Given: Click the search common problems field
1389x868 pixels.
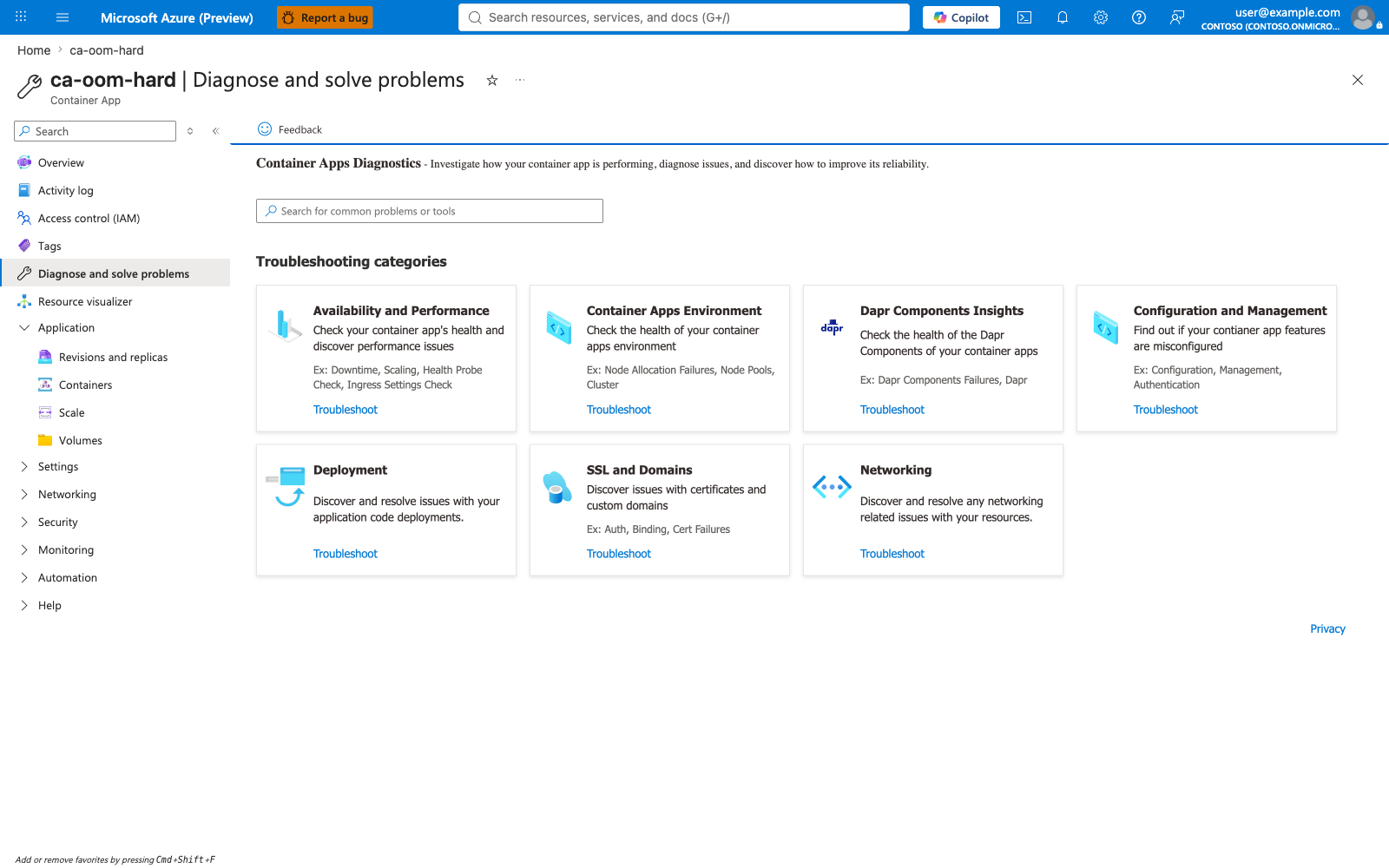Looking at the screenshot, I should 430,211.
